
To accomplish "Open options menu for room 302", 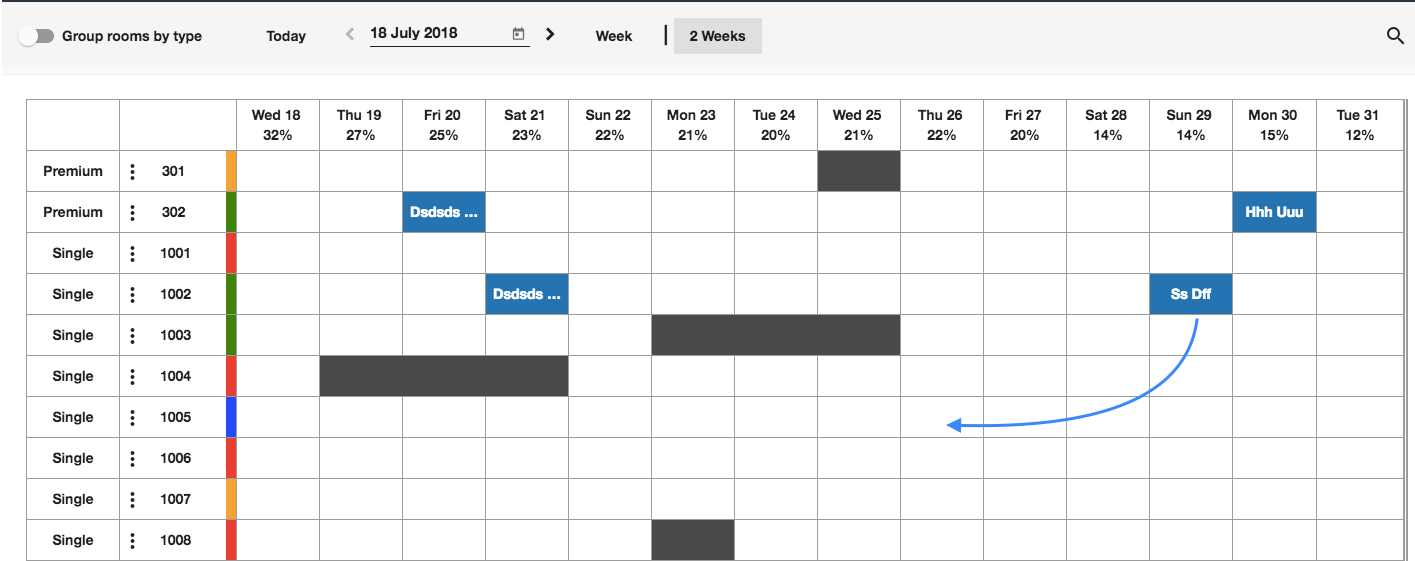I will [133, 212].
